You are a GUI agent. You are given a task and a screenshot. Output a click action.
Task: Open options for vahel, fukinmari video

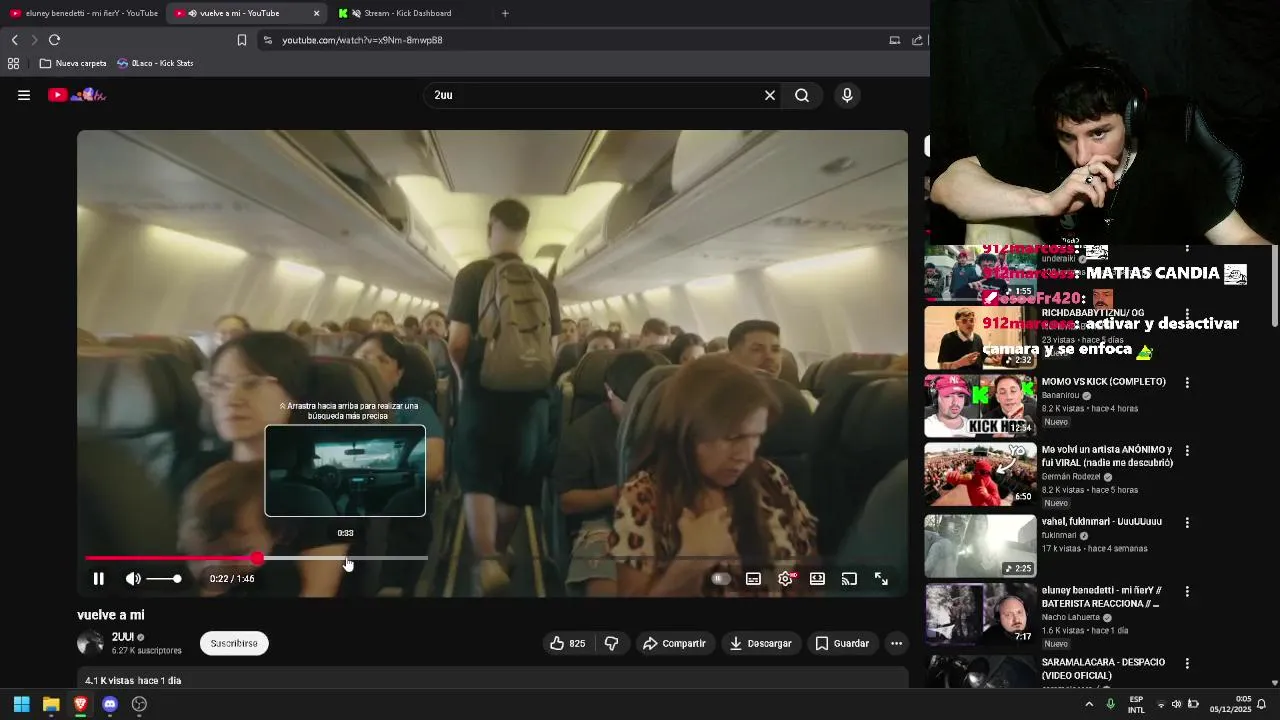[x=1187, y=522]
